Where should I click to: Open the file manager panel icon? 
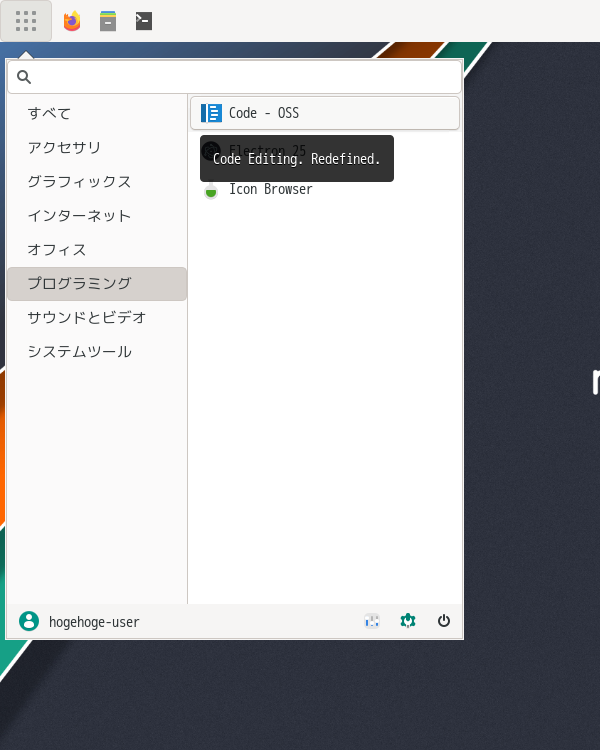point(108,21)
